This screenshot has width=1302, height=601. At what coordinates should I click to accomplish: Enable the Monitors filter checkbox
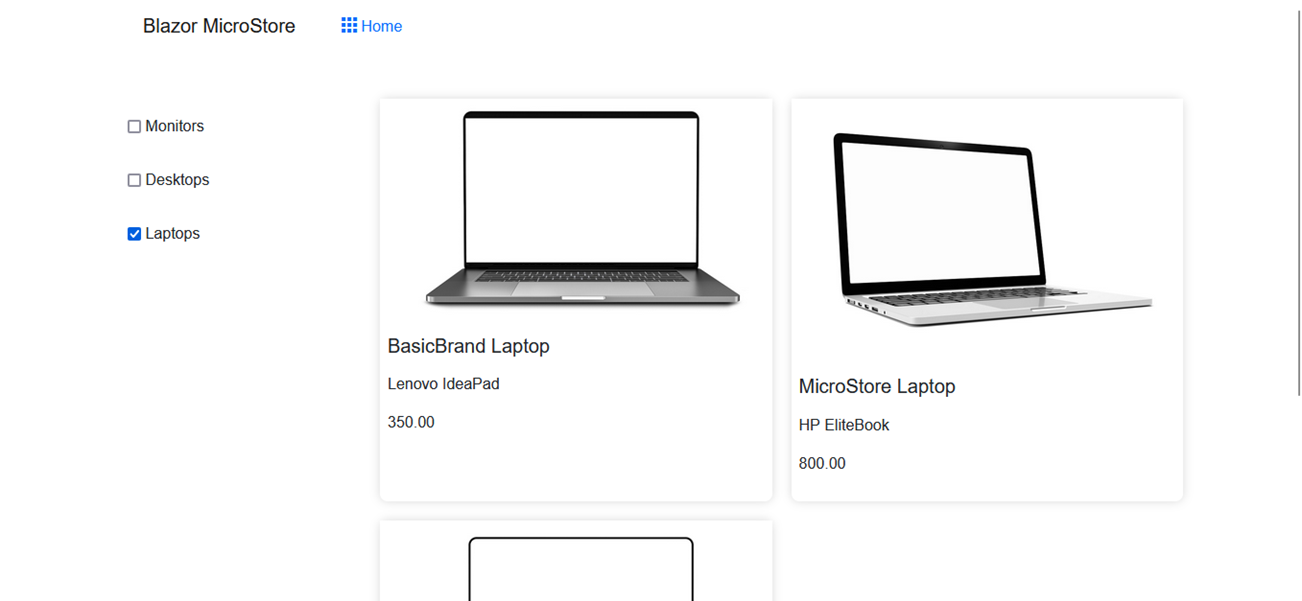pyautogui.click(x=134, y=127)
